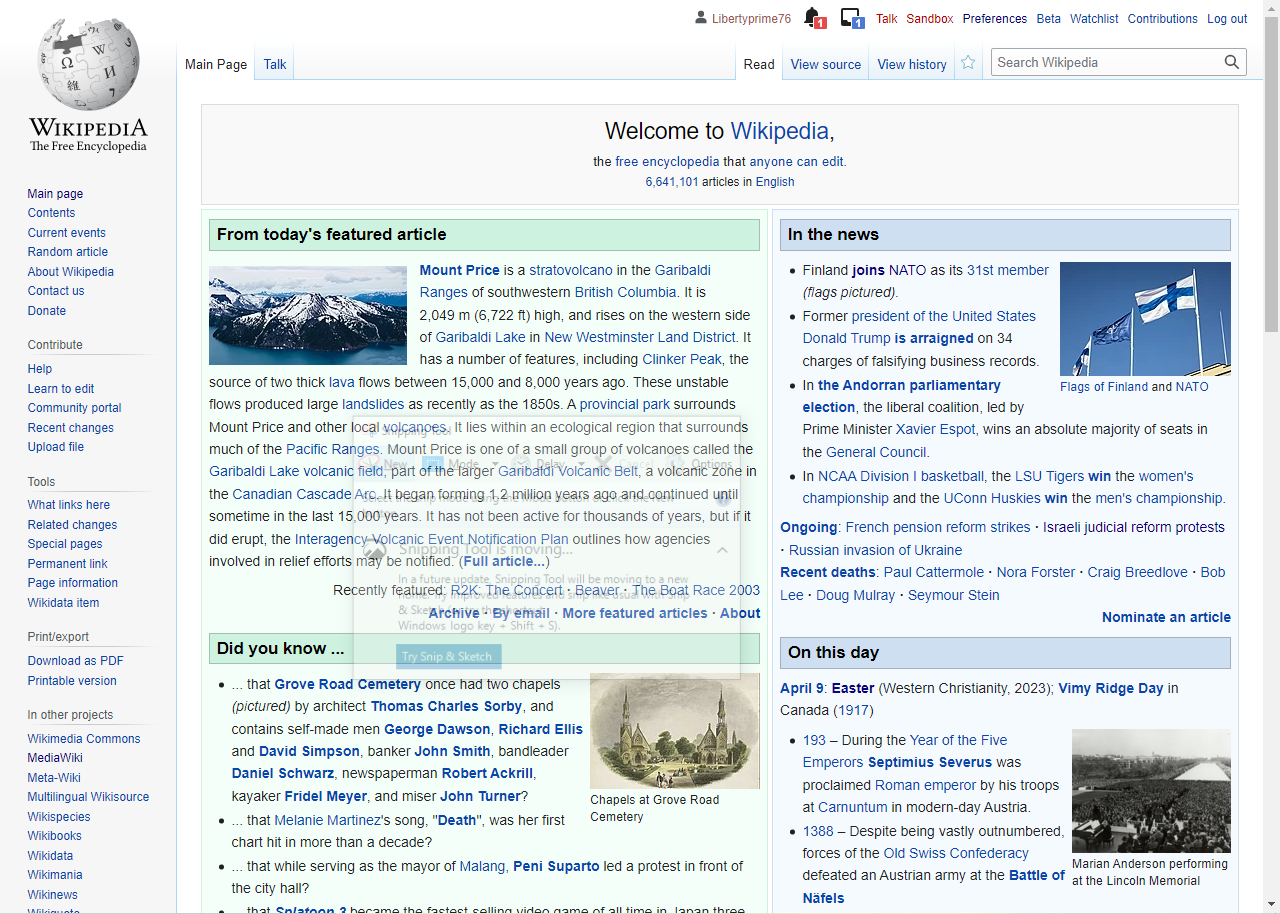1280x914 pixels.
Task: Open the Vimy Ridge Day link
Action: [x=1111, y=688]
